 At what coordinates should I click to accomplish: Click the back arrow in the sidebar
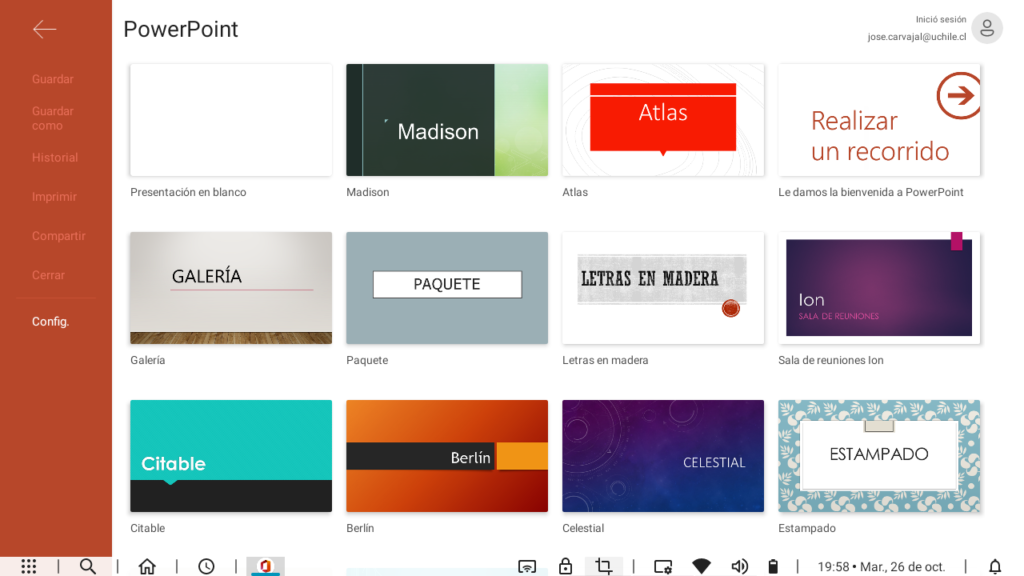44,30
